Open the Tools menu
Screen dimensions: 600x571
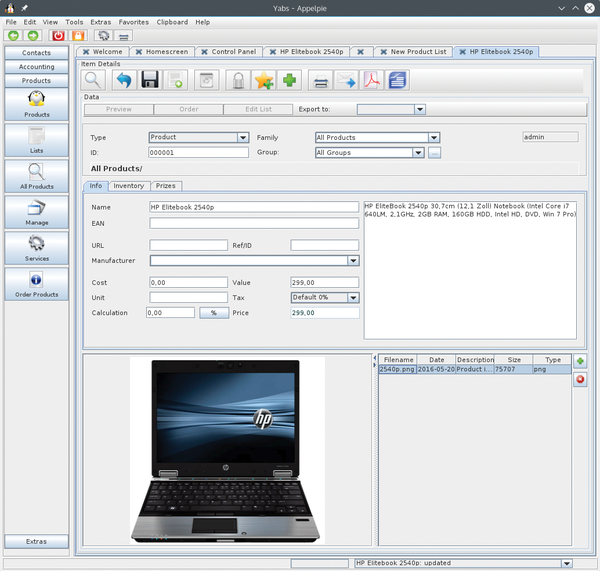click(74, 22)
